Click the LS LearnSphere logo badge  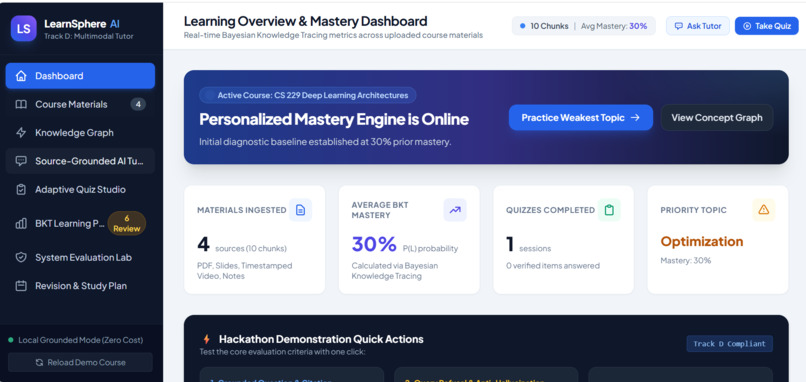[24, 29]
